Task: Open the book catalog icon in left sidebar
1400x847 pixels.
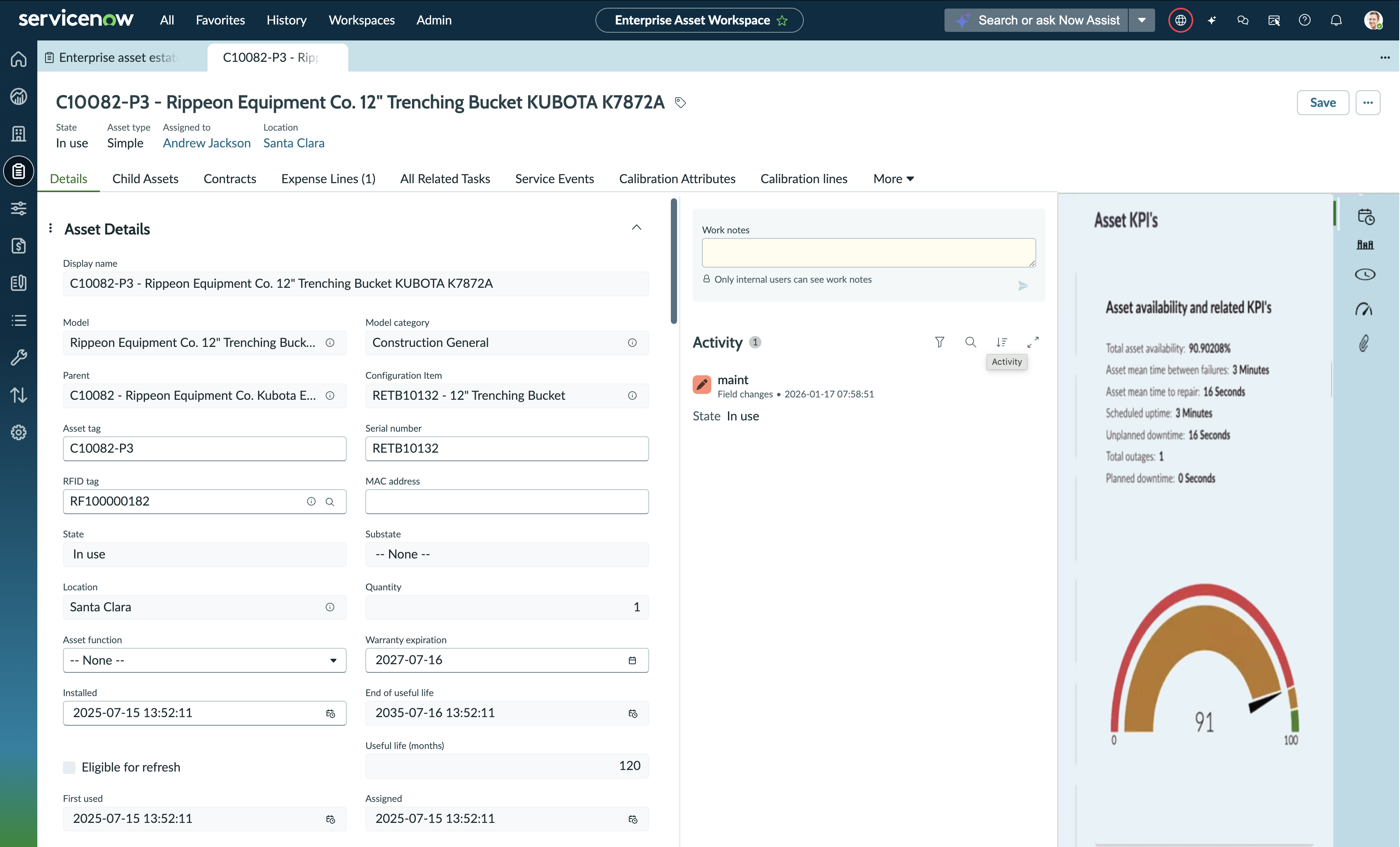Action: coord(19,283)
